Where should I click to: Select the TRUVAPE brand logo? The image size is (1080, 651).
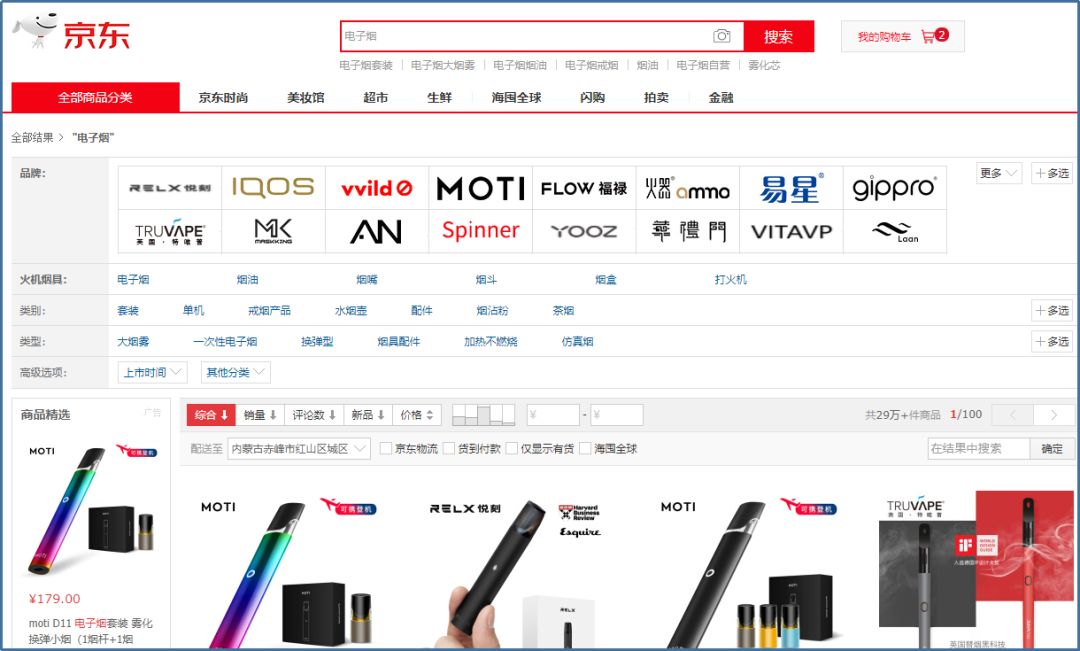click(170, 231)
